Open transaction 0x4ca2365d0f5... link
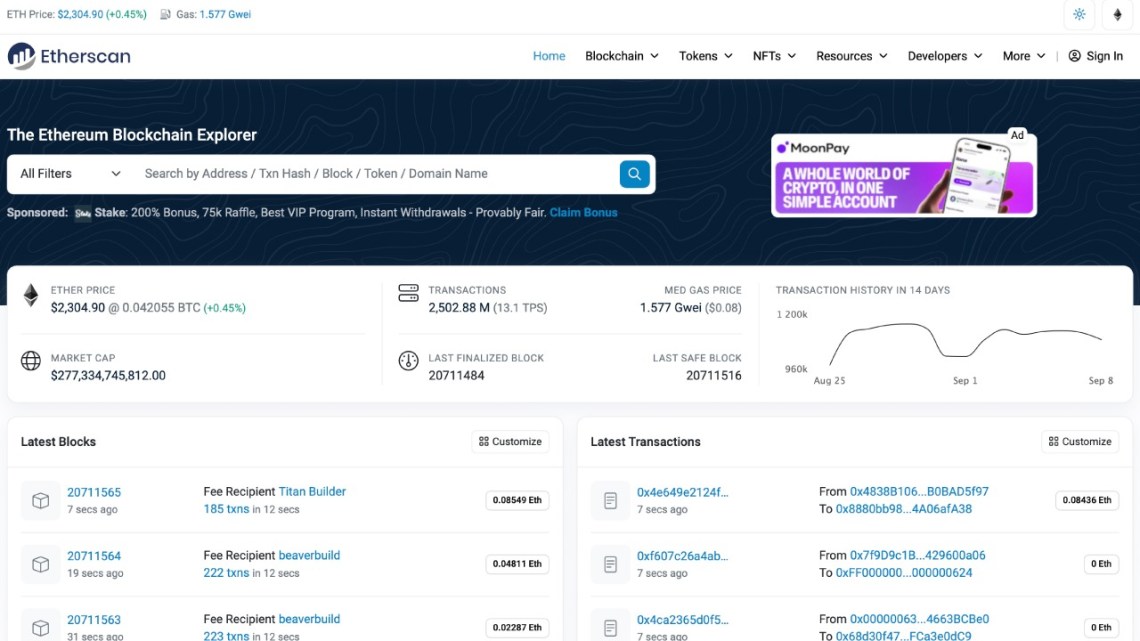 [682, 620]
